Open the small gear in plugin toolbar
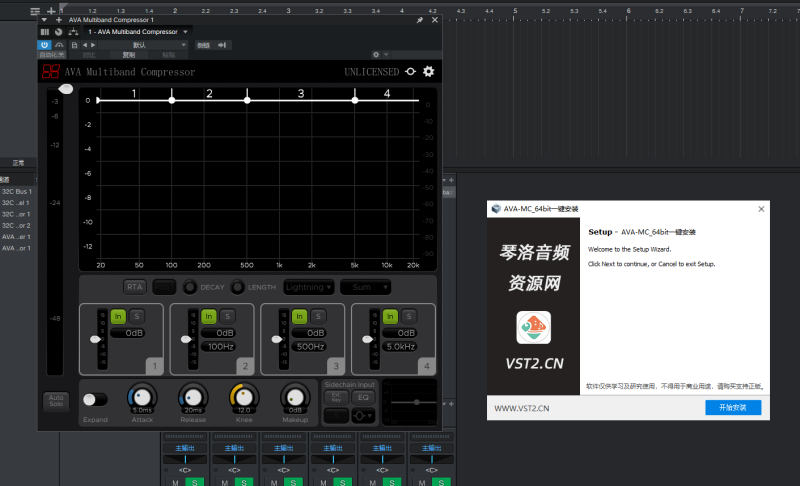 [376, 55]
